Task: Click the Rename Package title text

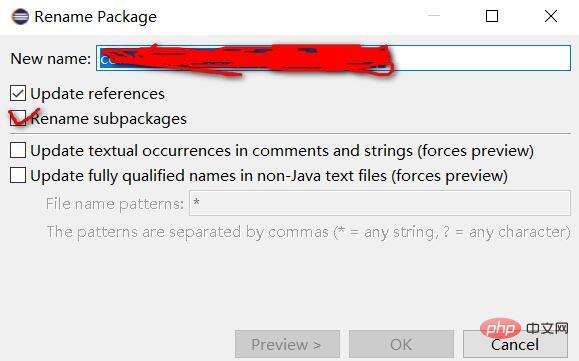Action: [95, 17]
